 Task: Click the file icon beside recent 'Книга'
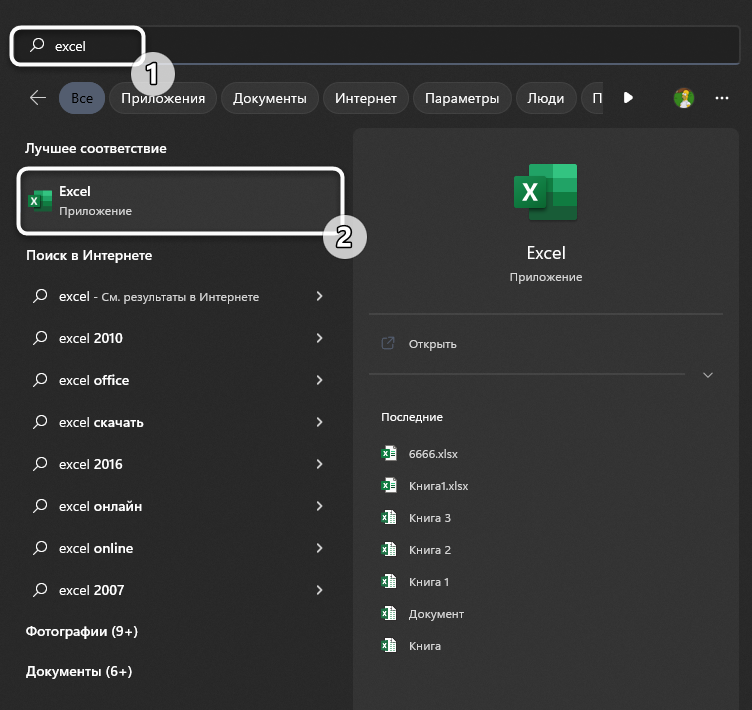[389, 645]
